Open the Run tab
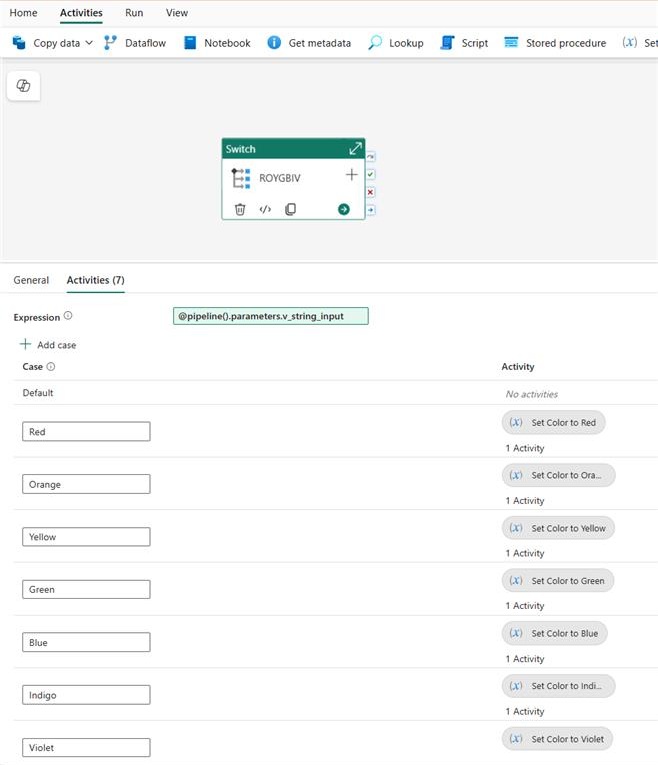 134,13
